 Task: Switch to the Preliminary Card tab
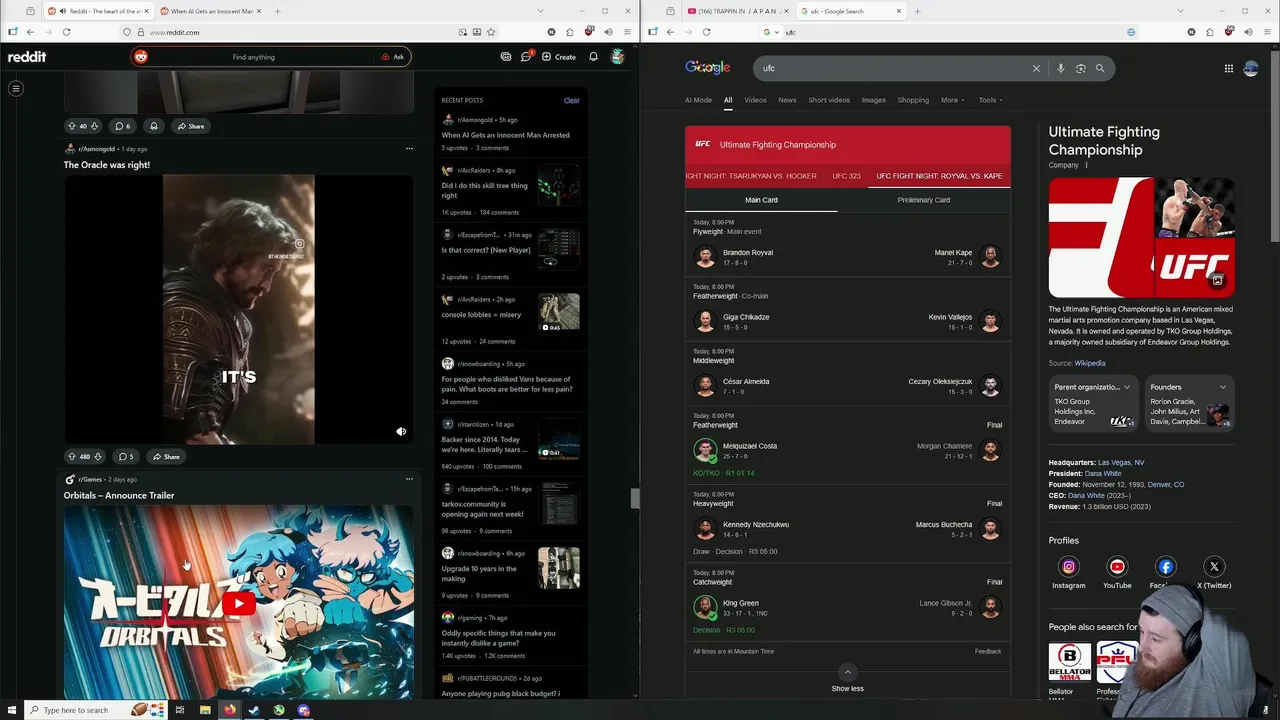pyautogui.click(x=924, y=200)
